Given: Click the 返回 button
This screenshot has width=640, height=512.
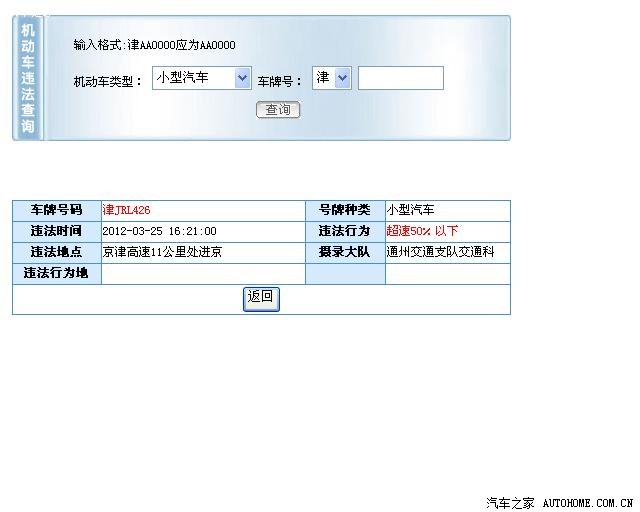Looking at the screenshot, I should coord(261,299).
